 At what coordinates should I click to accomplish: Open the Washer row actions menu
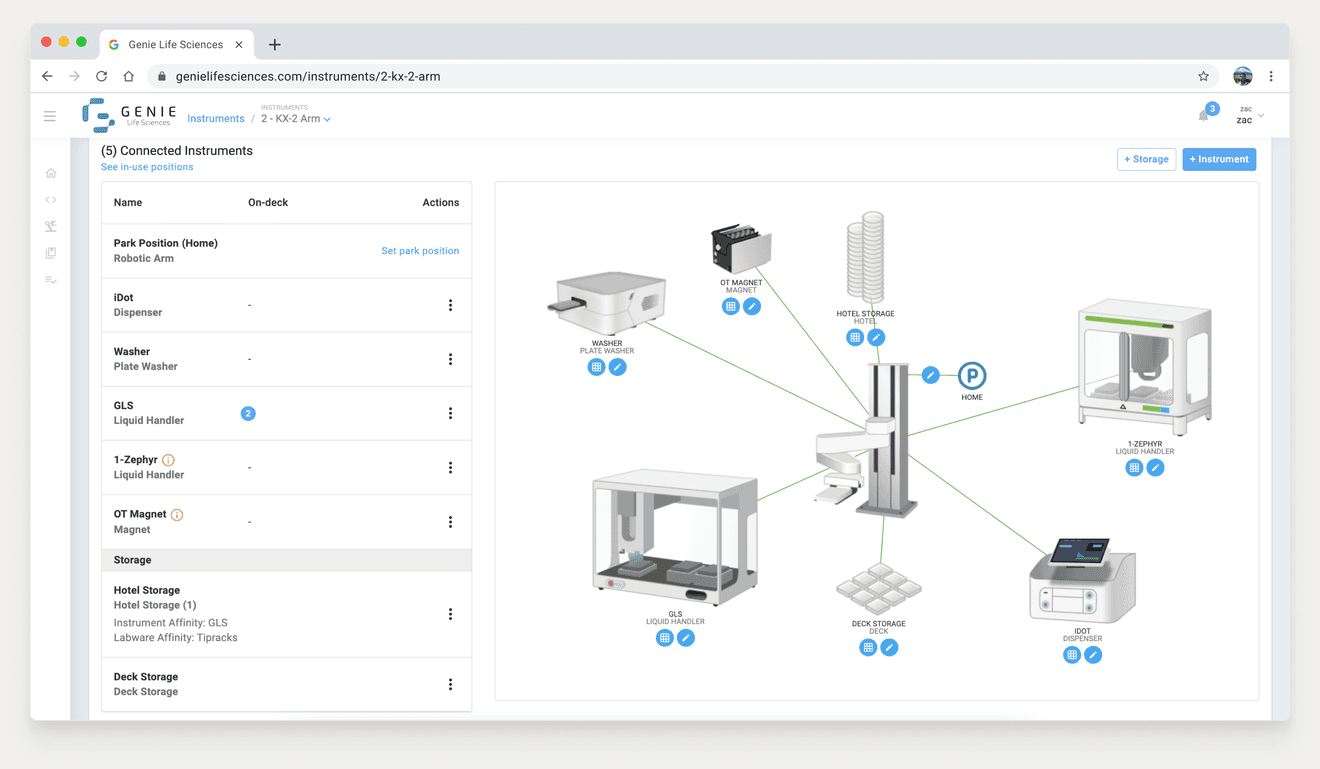pyautogui.click(x=450, y=359)
